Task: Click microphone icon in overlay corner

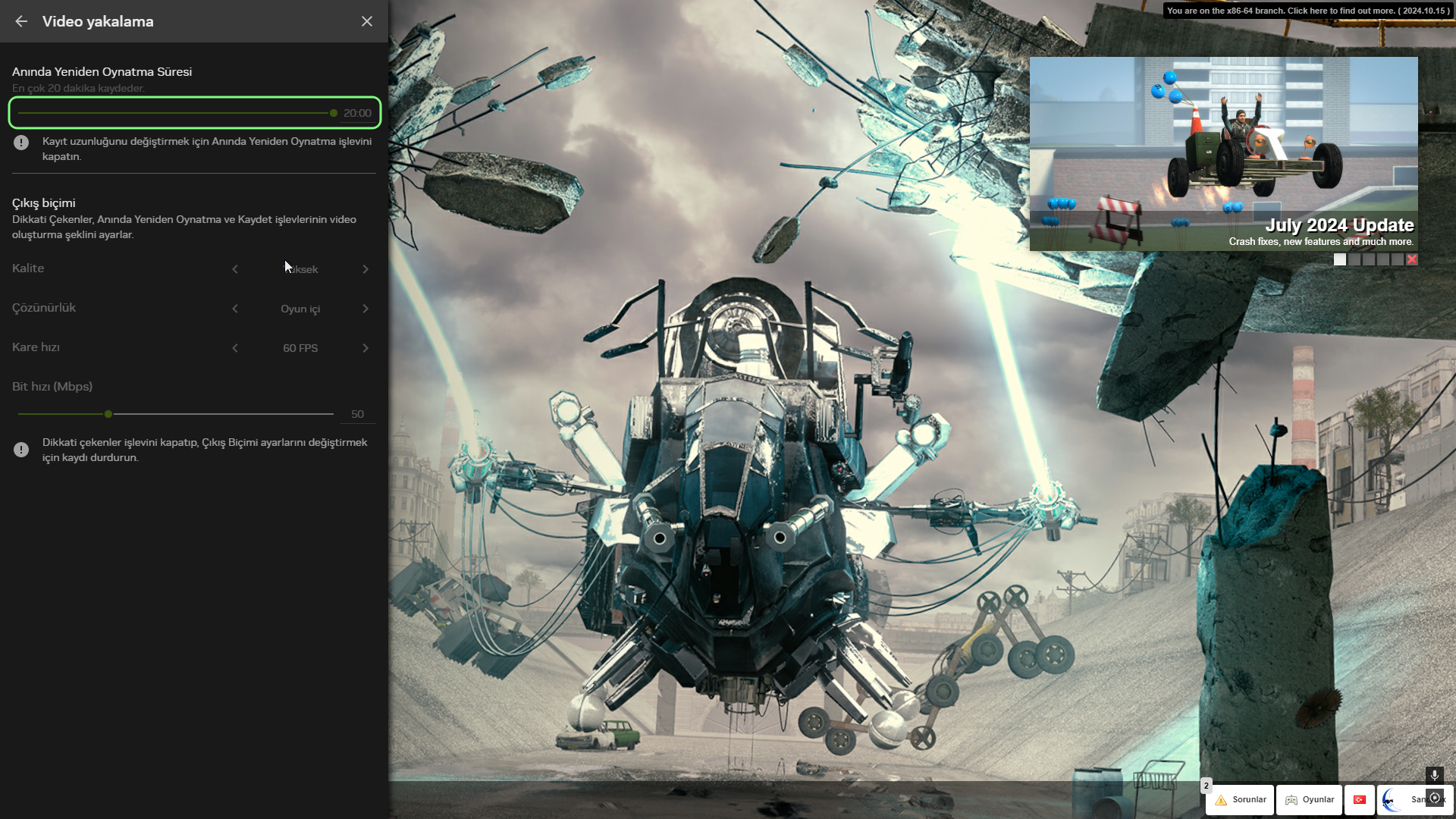Action: [1434, 775]
